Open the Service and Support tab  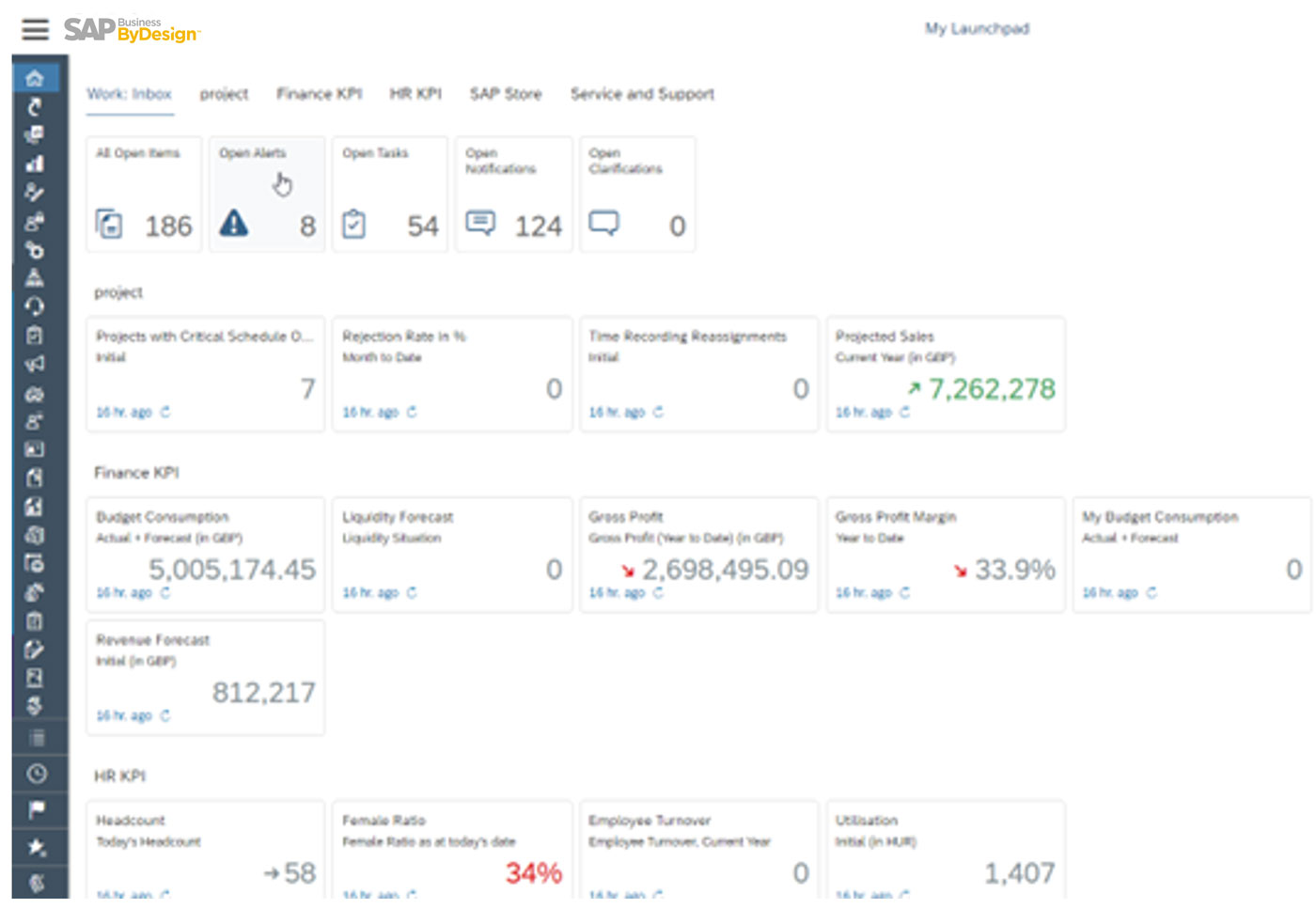click(642, 94)
